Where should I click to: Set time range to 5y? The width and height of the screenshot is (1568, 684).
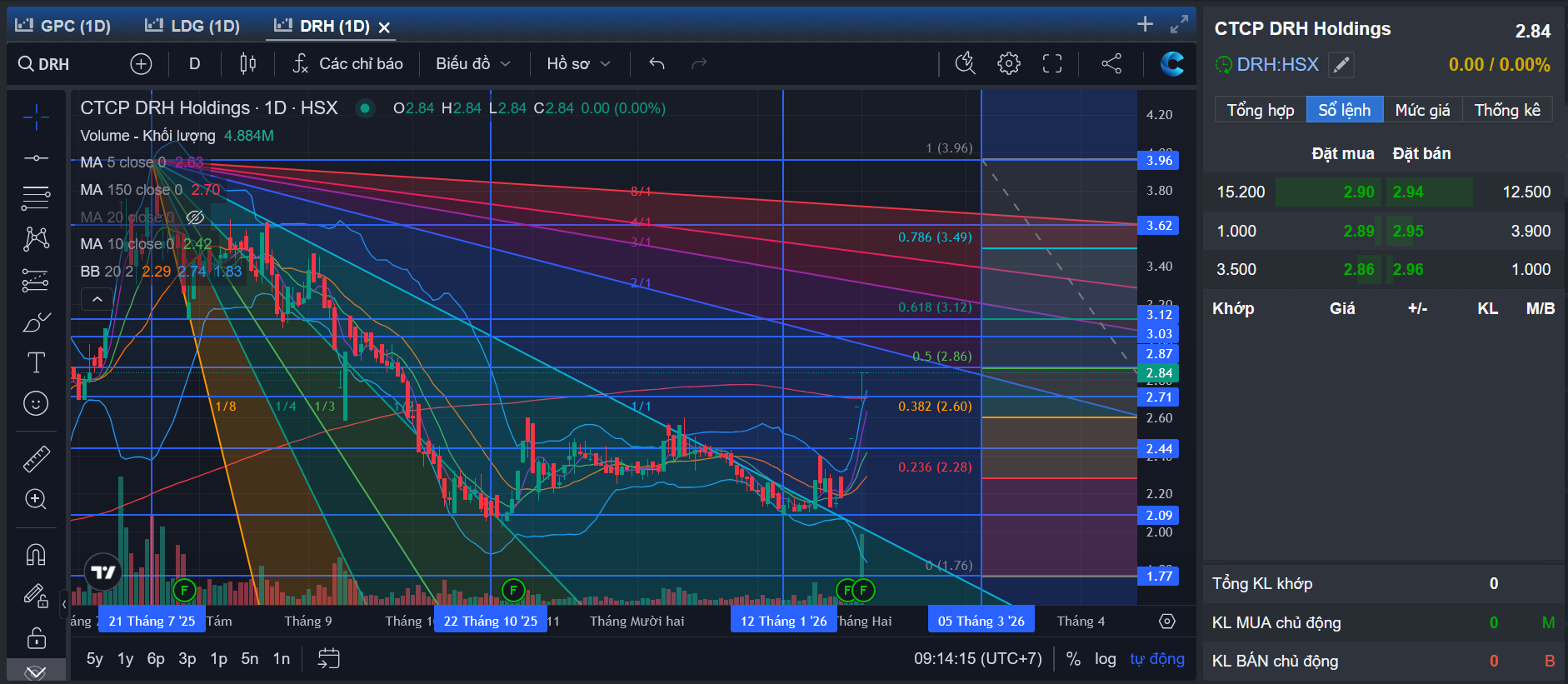(95, 659)
